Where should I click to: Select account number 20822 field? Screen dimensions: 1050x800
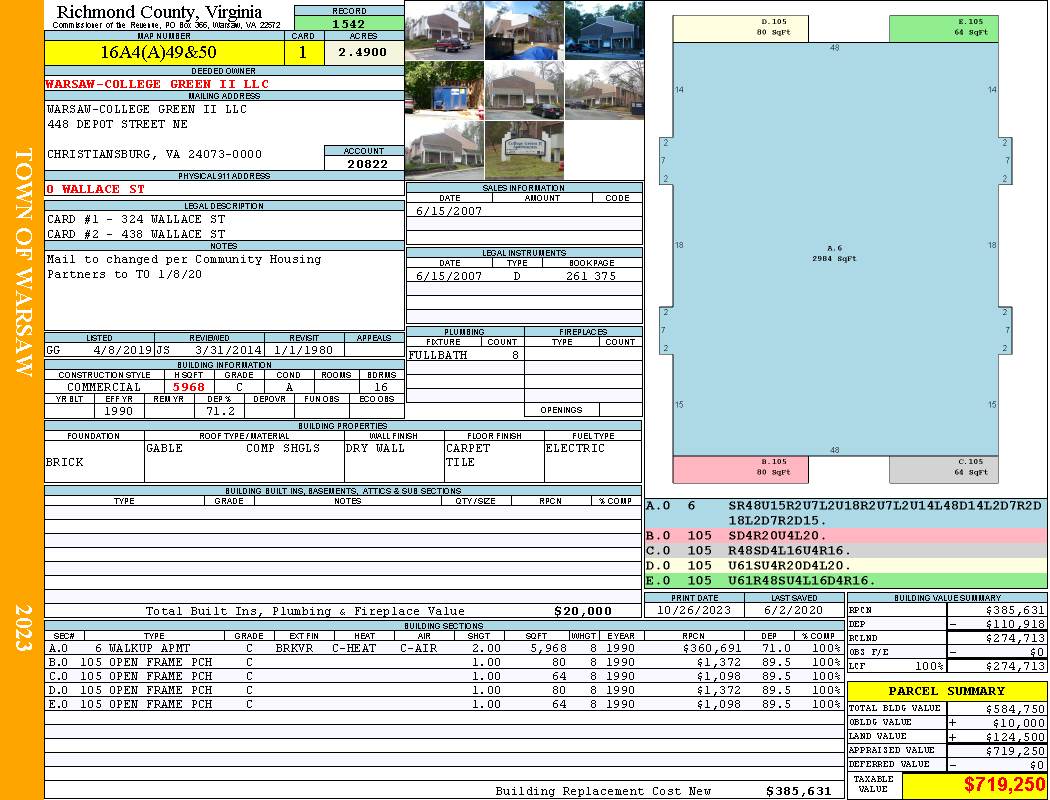click(364, 164)
